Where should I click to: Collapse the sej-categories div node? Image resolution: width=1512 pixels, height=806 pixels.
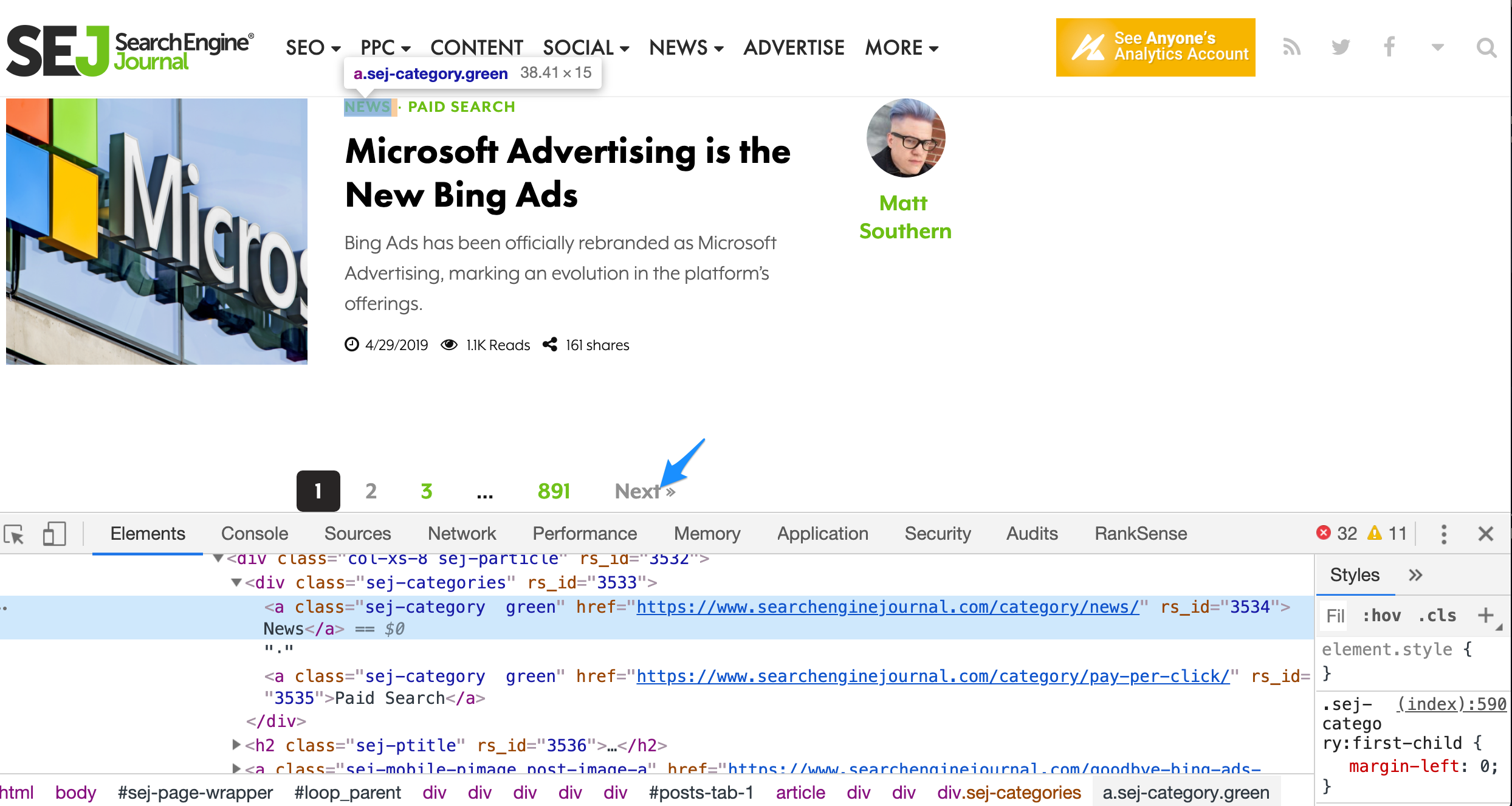pos(236,582)
